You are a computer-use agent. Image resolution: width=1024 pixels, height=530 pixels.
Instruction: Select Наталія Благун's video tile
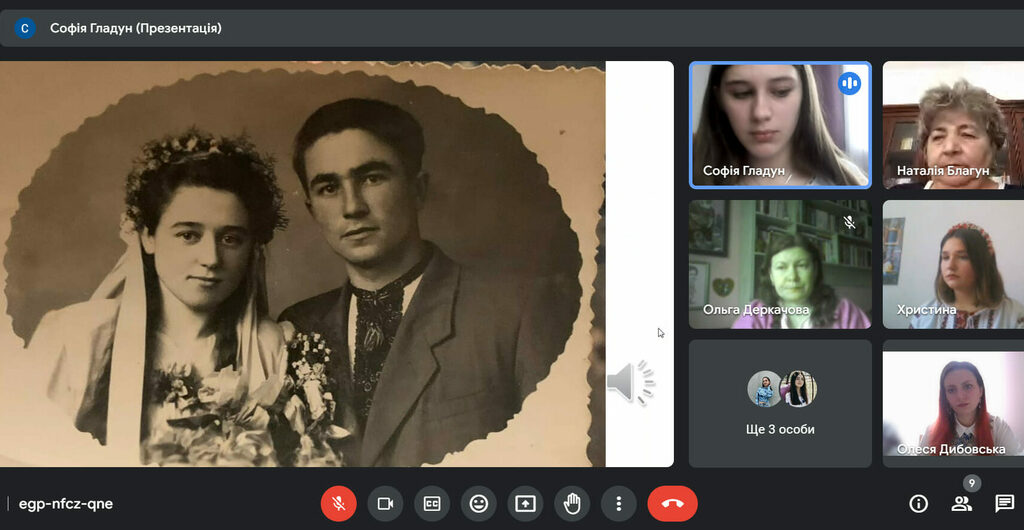[x=952, y=125]
